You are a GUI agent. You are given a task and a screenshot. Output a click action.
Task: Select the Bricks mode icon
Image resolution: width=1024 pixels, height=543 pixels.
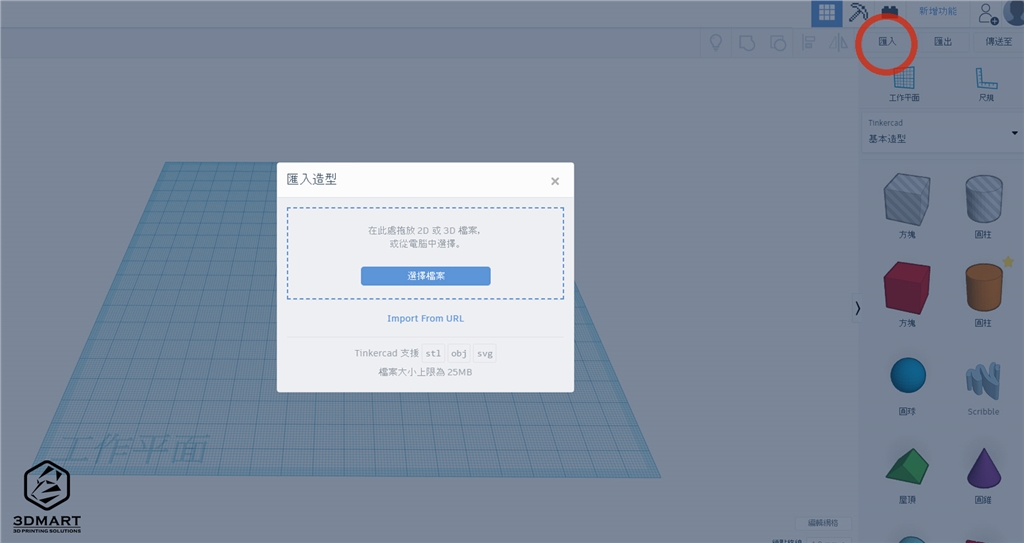pyautogui.click(x=889, y=13)
